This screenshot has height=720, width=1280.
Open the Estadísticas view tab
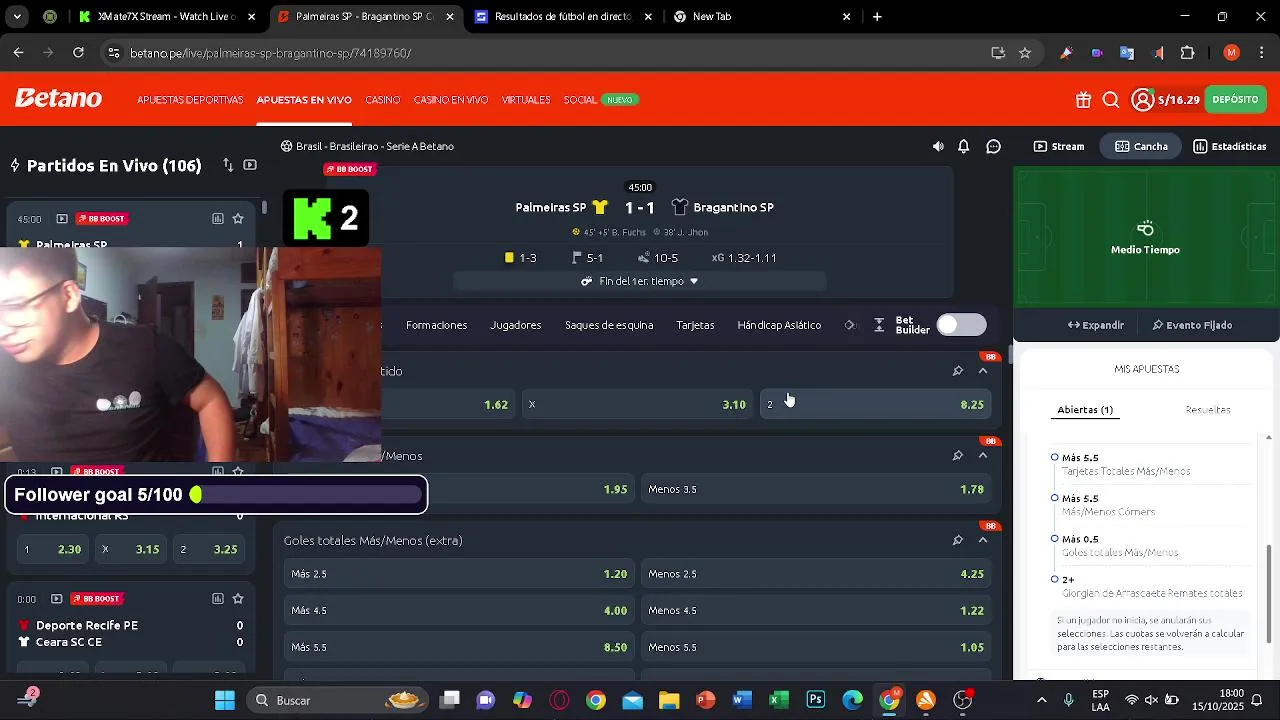click(x=1230, y=146)
